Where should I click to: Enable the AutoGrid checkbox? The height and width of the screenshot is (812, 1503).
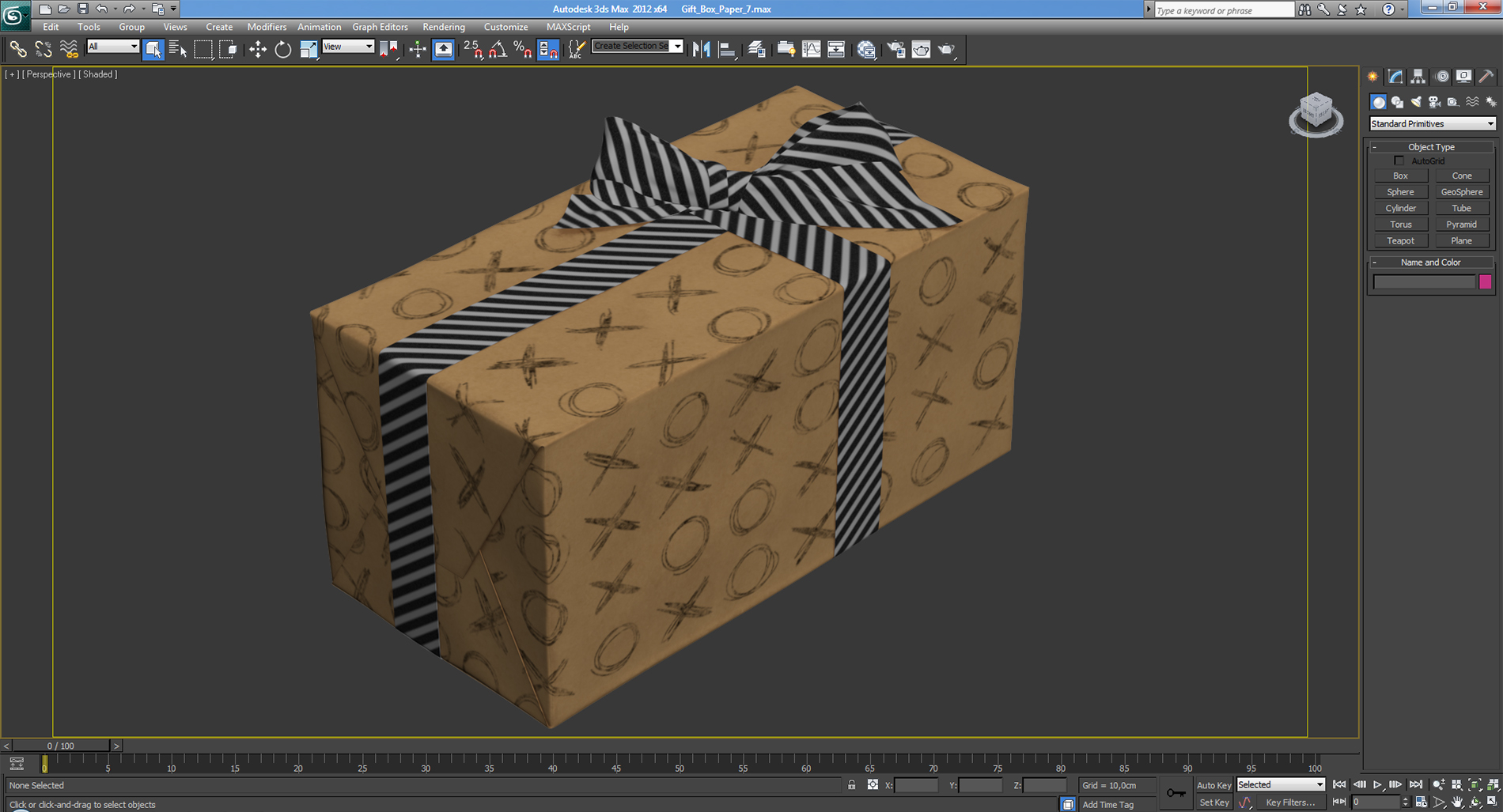tap(1399, 160)
